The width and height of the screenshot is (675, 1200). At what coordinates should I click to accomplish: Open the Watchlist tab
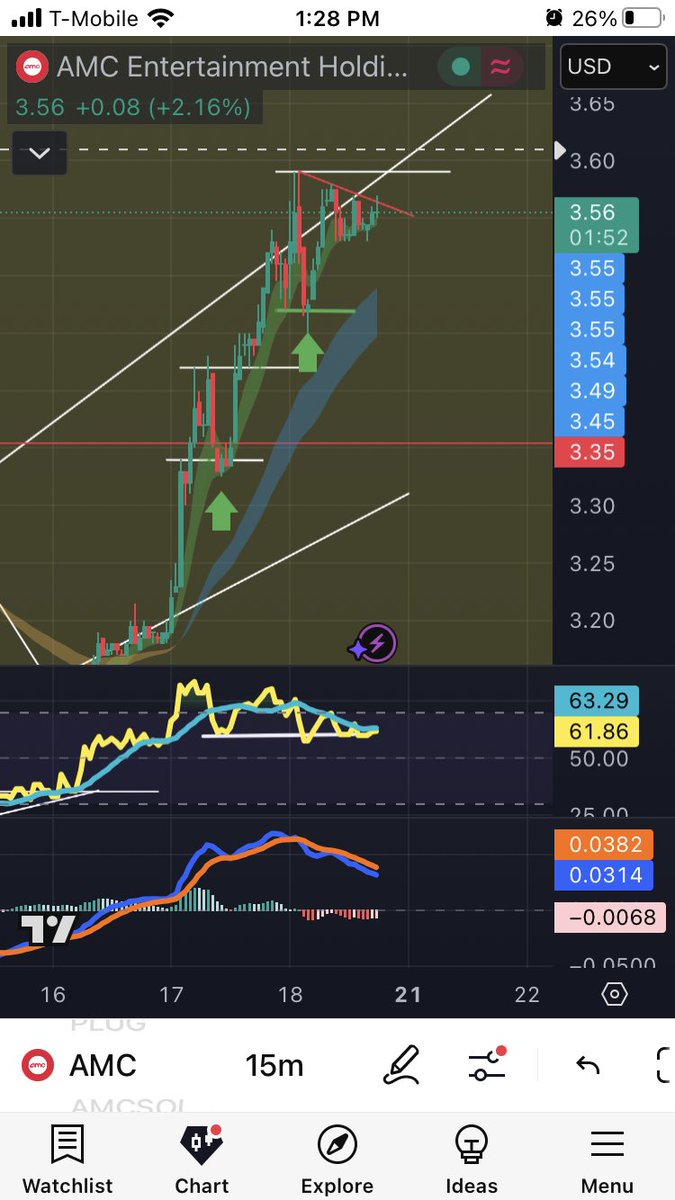(x=67, y=1158)
